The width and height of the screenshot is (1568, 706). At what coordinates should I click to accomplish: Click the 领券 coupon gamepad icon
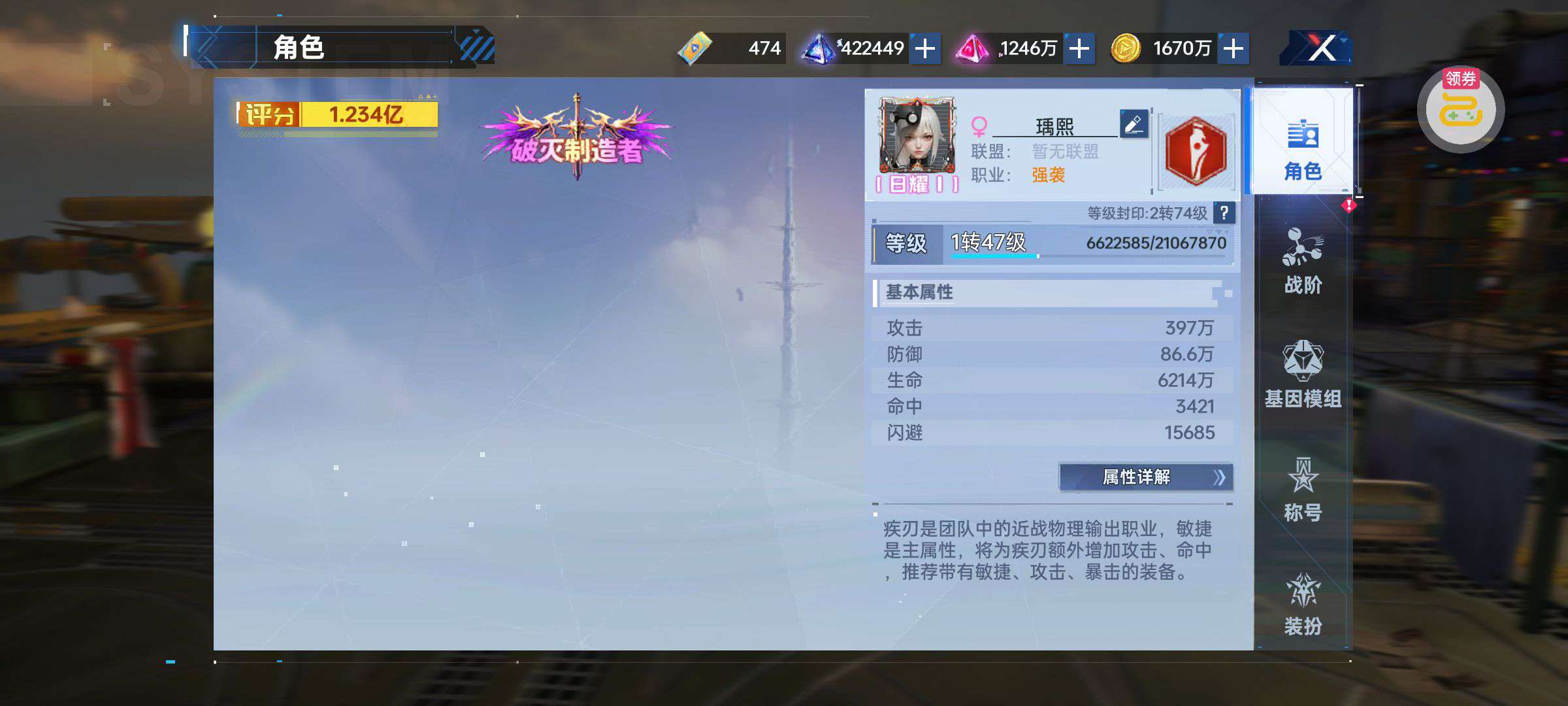(x=1461, y=110)
